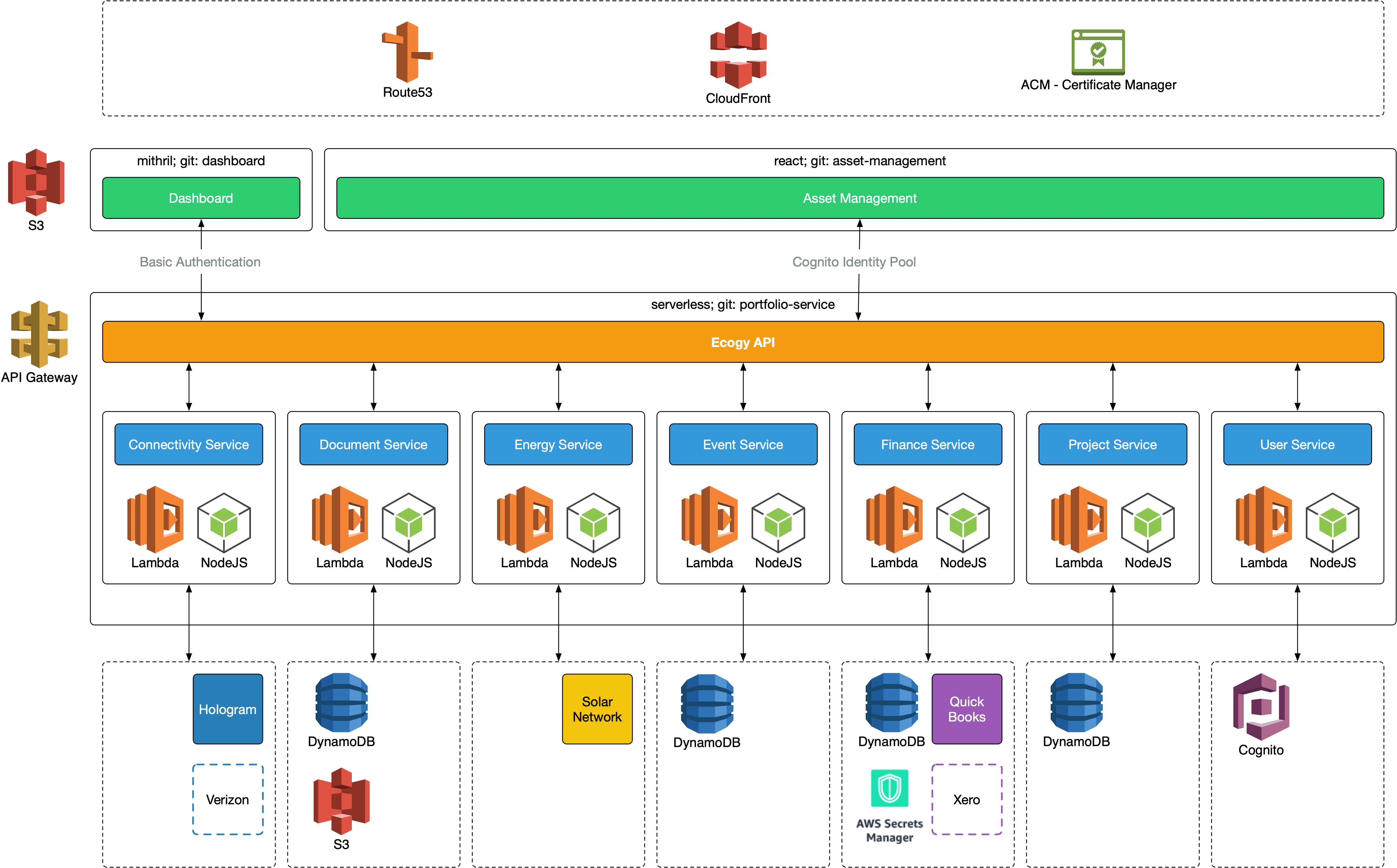Click the NodeJS icon under Document Service
Viewport: 1397px width, 868px height.
point(409,523)
